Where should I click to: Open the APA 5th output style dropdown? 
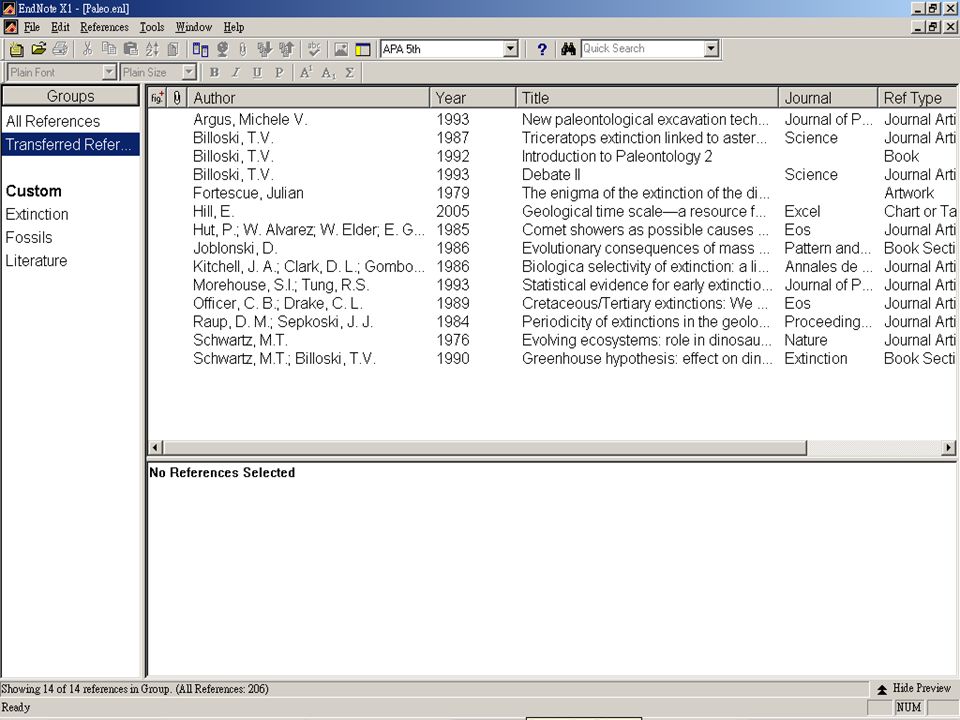click(x=511, y=49)
